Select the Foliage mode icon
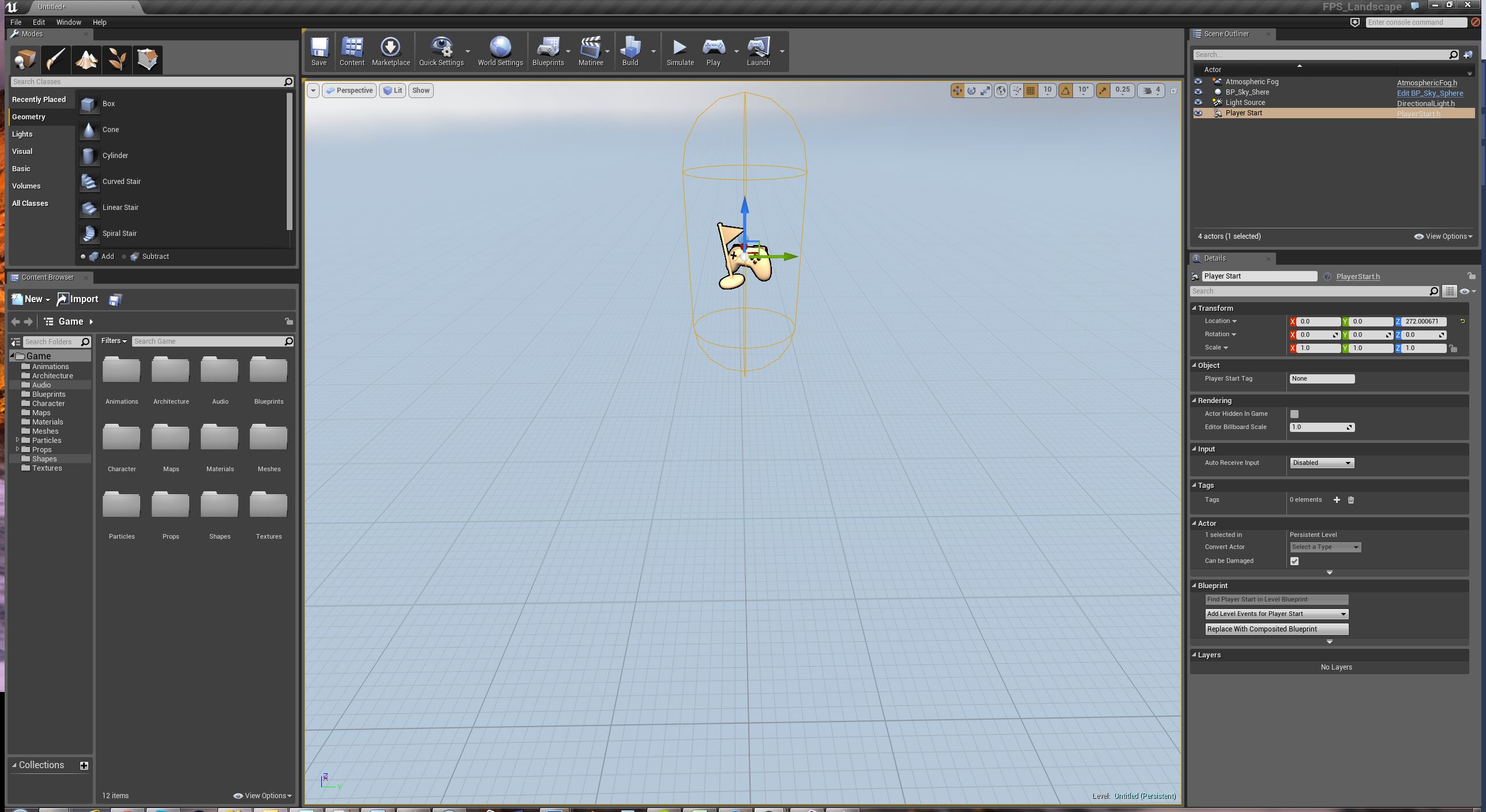1486x812 pixels. 117,59
